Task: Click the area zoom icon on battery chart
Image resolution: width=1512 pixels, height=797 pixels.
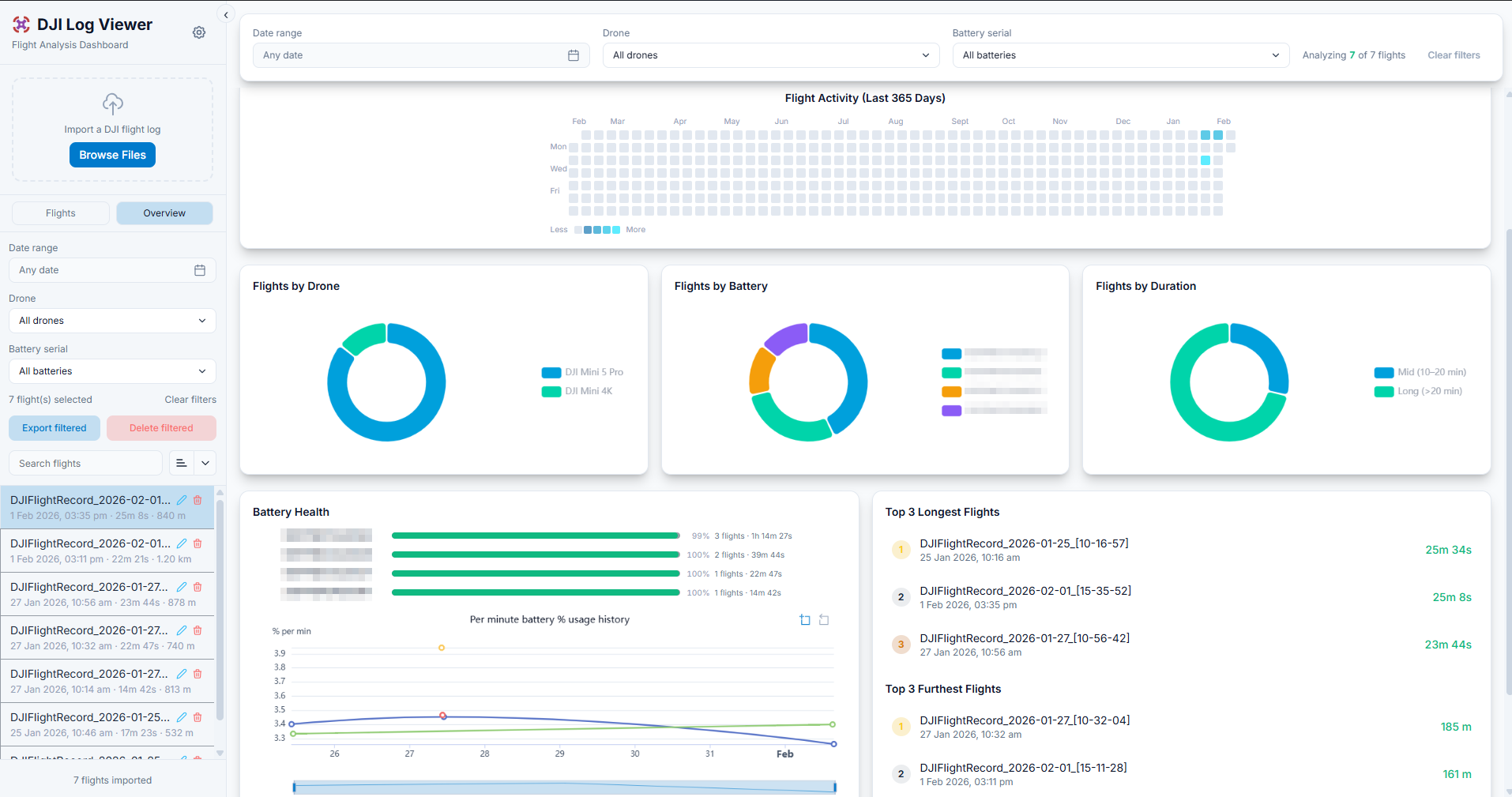Action: click(x=805, y=620)
